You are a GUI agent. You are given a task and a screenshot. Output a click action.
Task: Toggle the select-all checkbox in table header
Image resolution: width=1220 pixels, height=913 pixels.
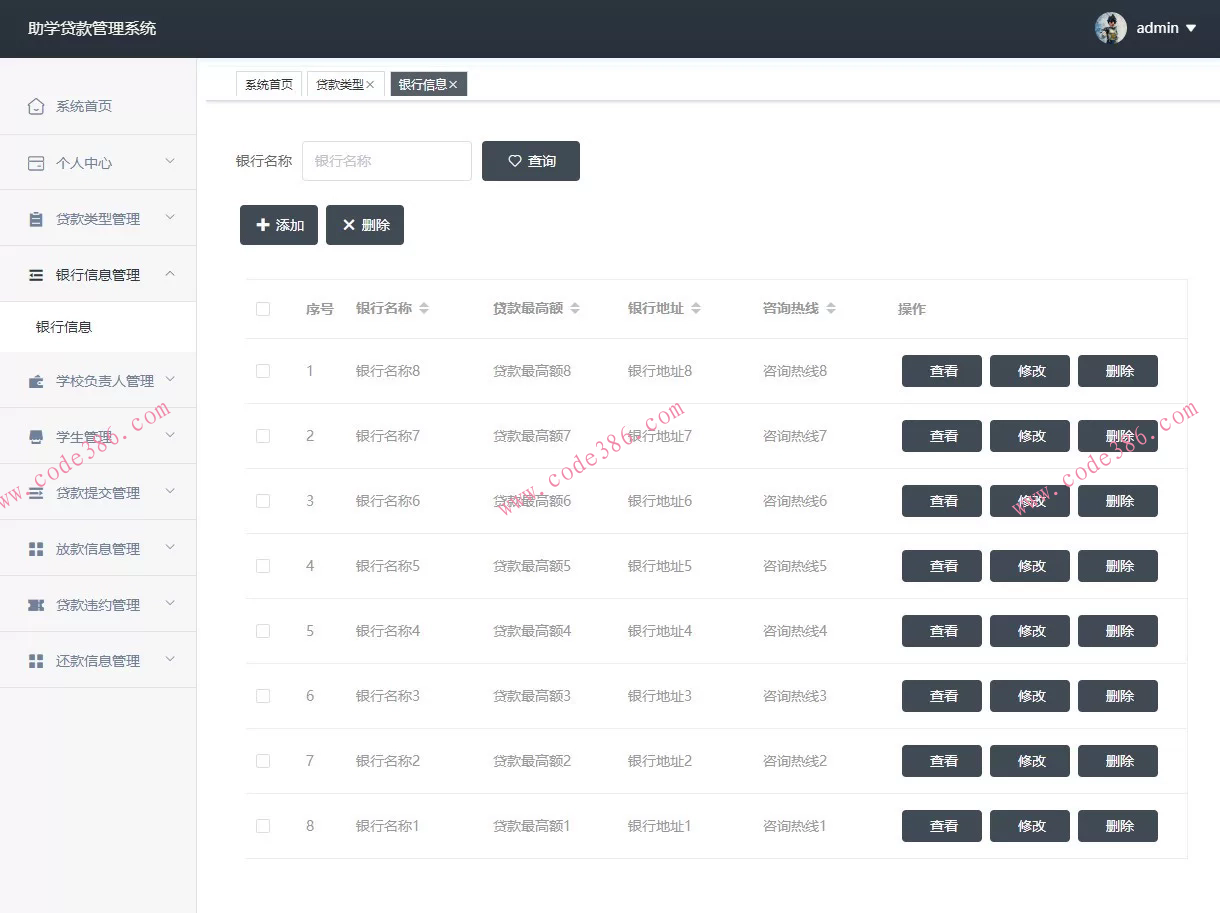263,309
